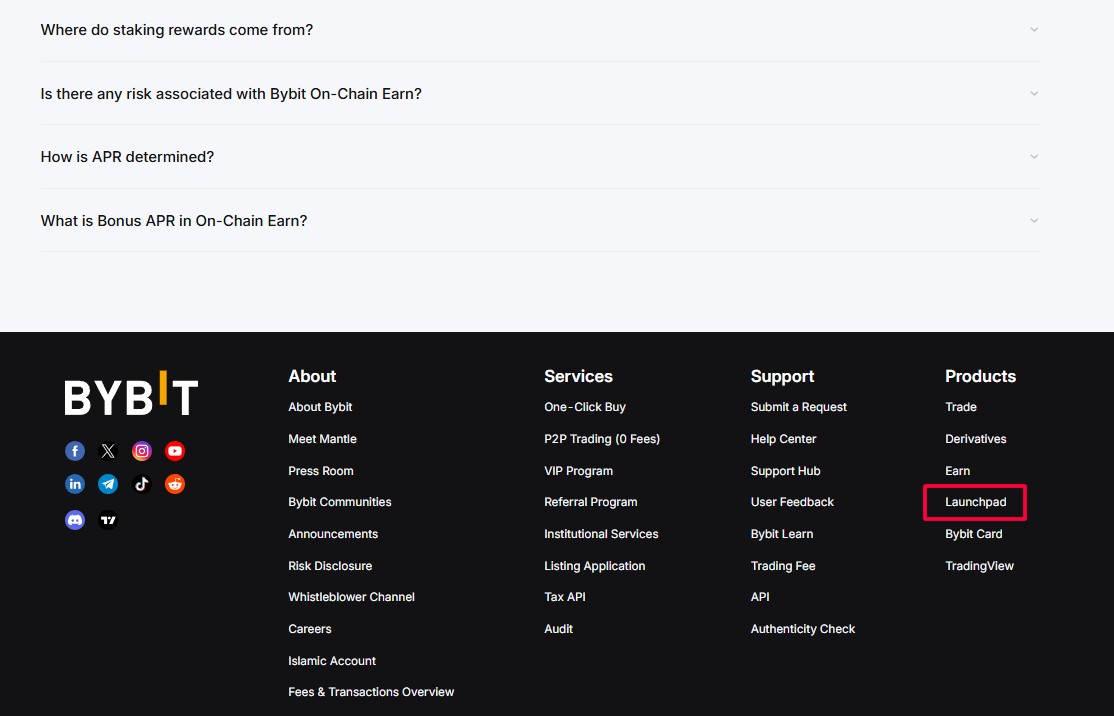1114x716 pixels.
Task: Click the Whistleblower Channel link
Action: pyautogui.click(x=352, y=597)
